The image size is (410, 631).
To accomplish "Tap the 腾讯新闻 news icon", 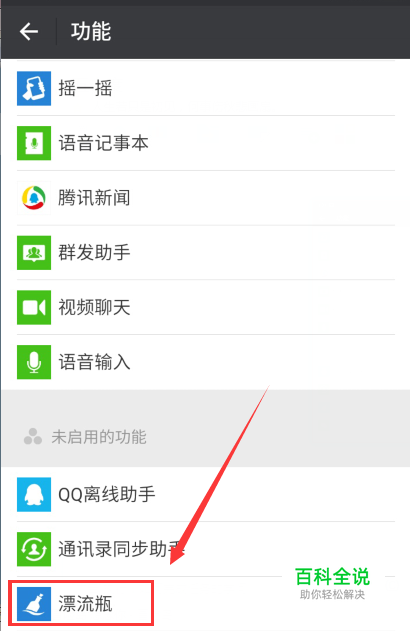I will pos(34,198).
